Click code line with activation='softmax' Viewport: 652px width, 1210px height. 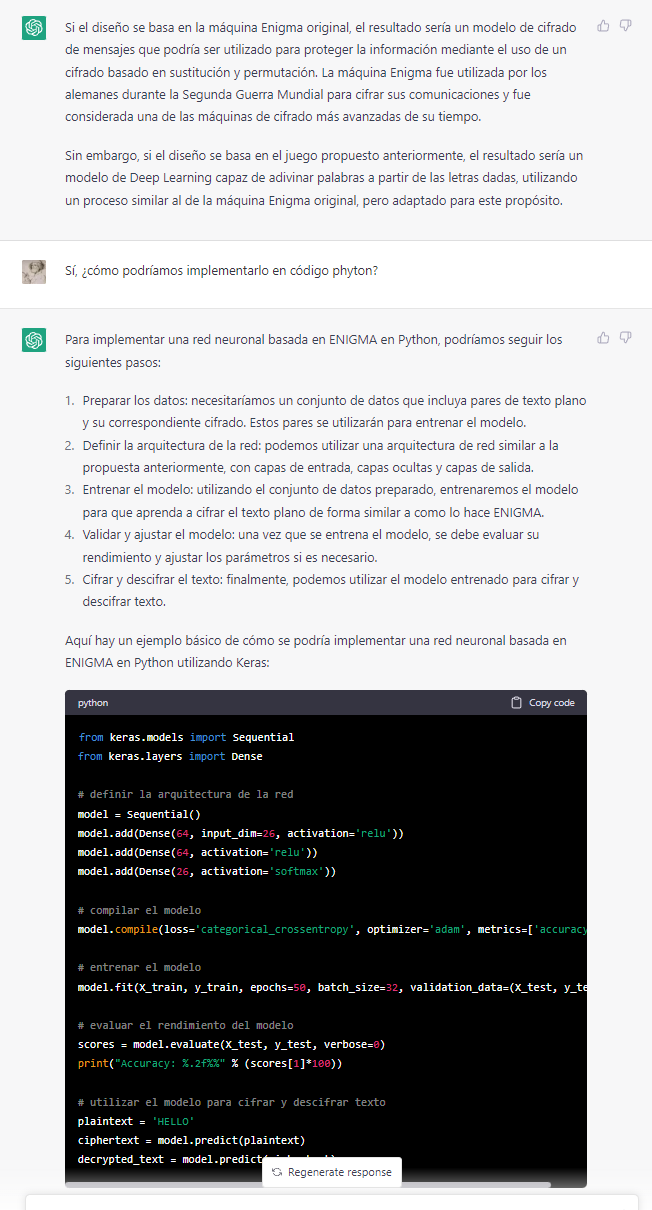coord(207,871)
